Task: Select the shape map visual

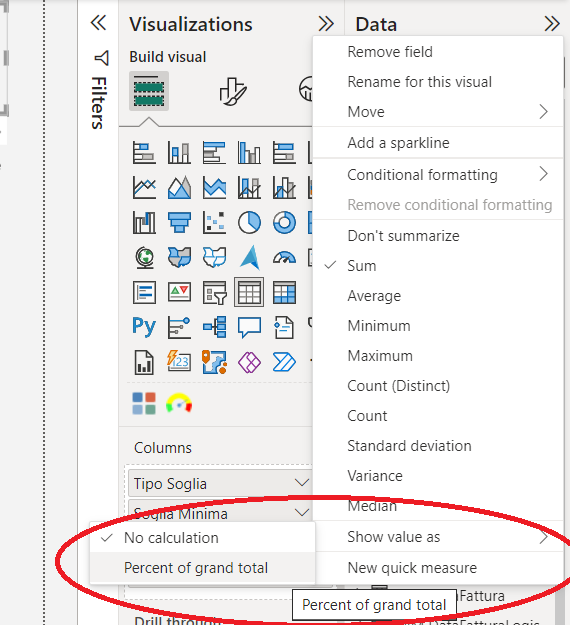Action: (x=214, y=257)
